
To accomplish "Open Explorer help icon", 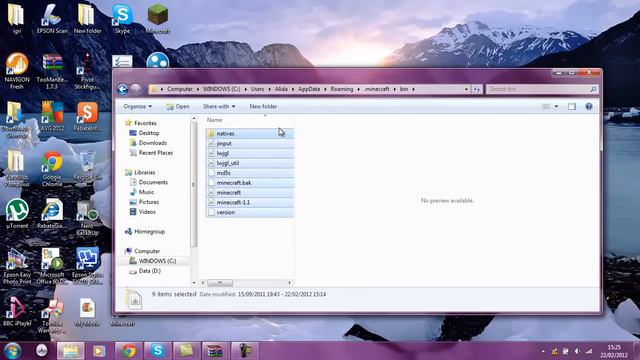I will click(x=589, y=107).
